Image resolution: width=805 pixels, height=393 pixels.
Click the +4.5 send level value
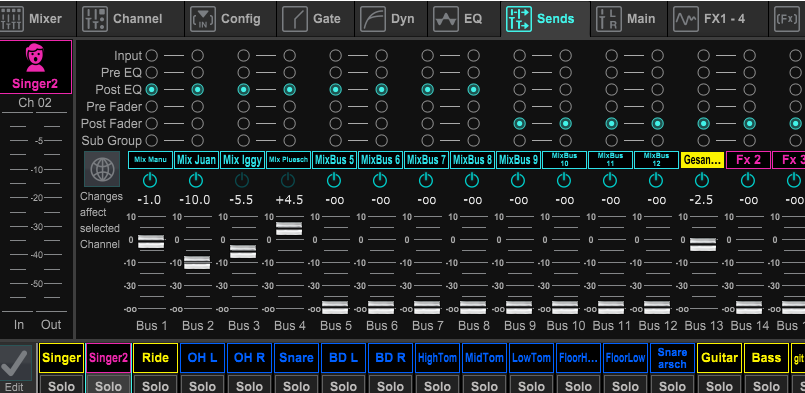coord(289,200)
